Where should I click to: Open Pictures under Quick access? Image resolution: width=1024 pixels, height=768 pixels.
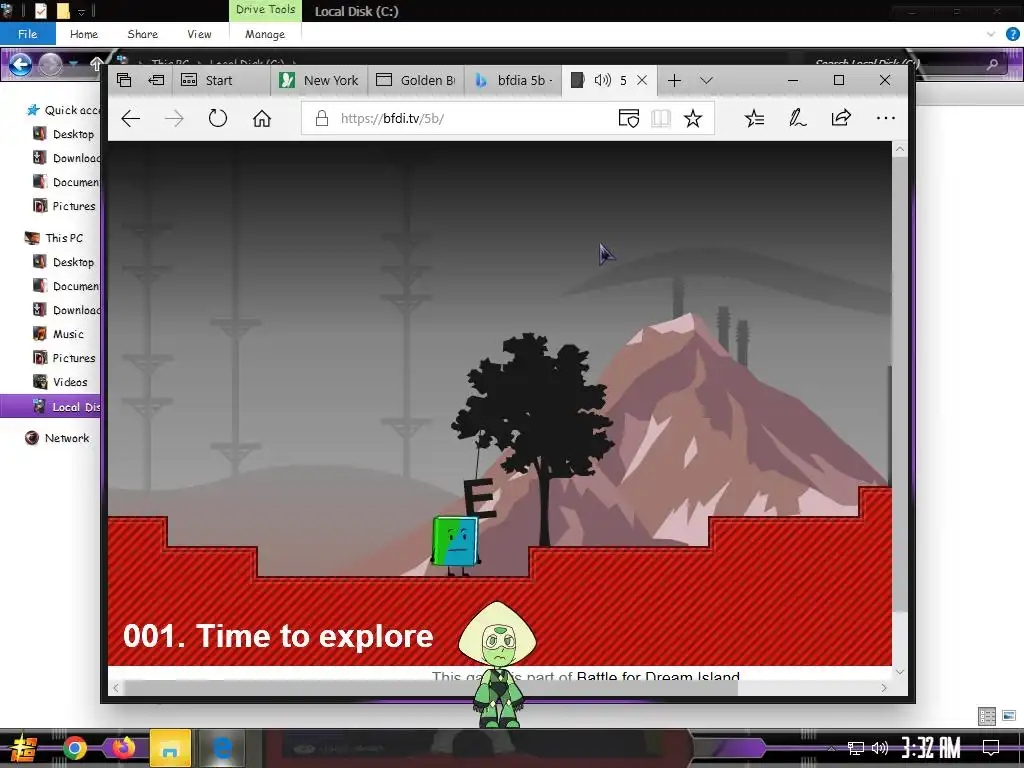coord(65,206)
